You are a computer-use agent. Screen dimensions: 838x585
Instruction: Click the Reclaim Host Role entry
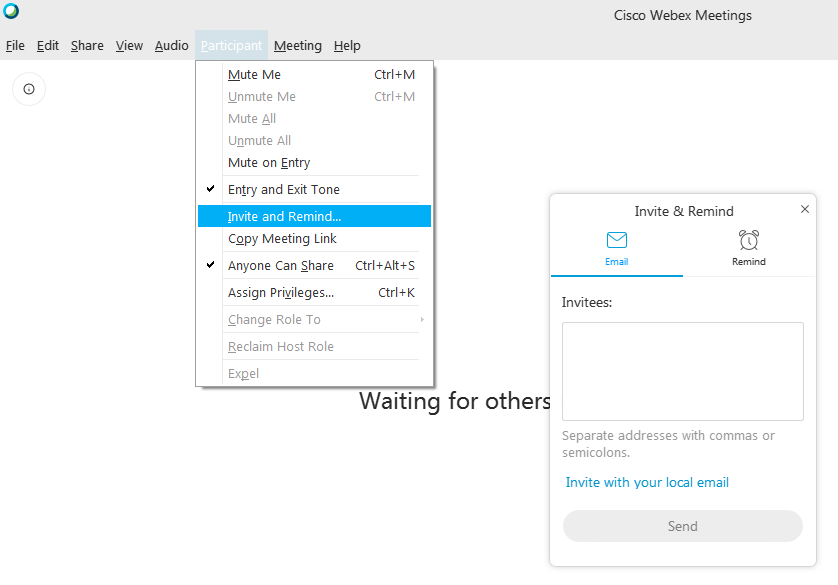(314, 347)
